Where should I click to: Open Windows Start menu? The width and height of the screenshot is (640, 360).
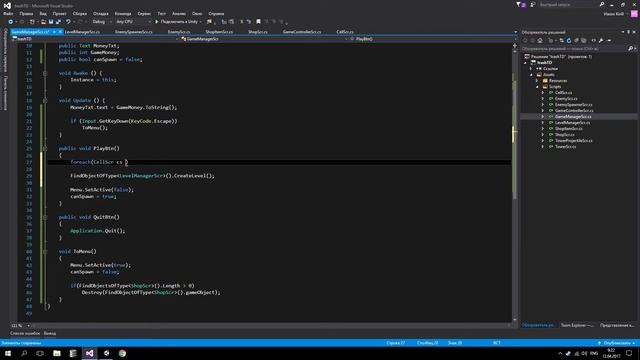tap(8, 353)
